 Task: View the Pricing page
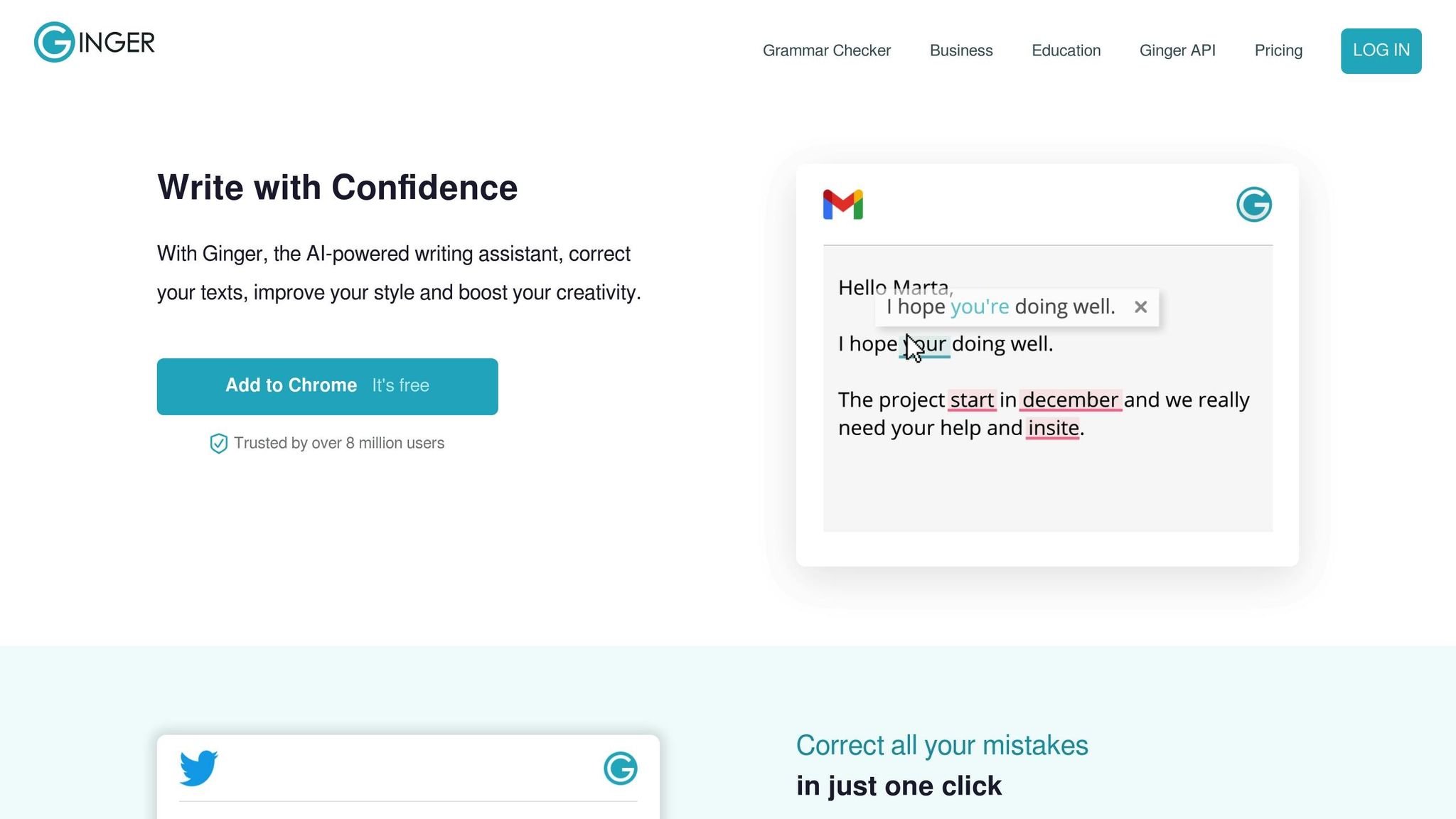(1278, 50)
